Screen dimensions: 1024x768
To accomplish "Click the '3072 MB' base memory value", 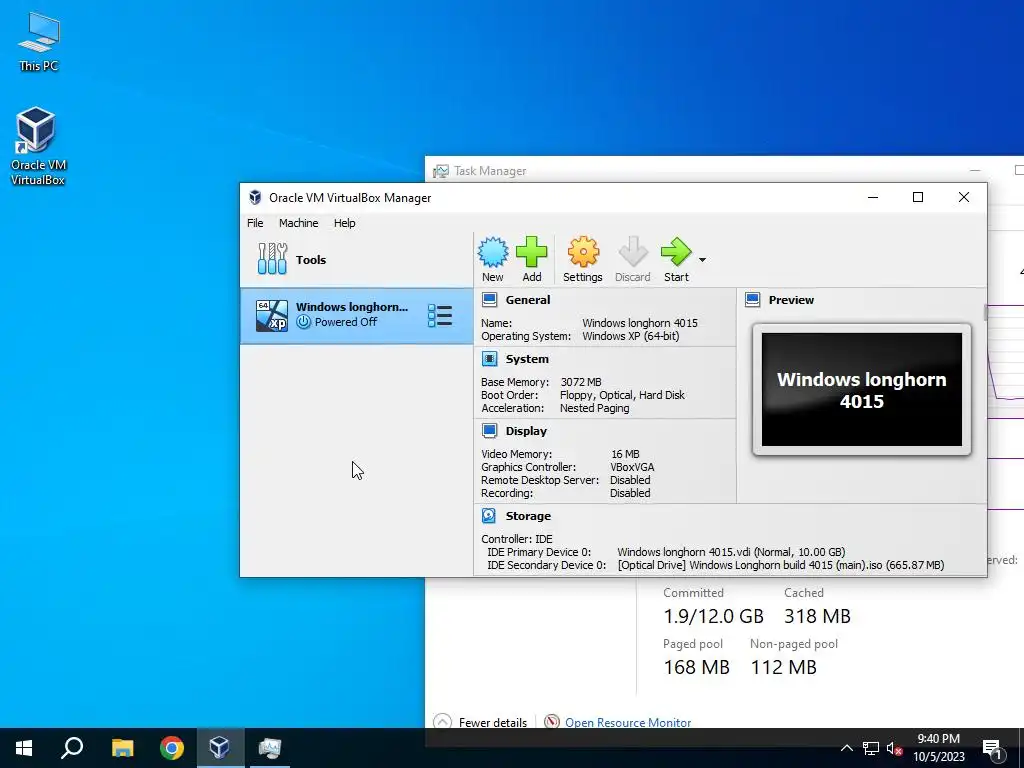I will (x=581, y=381).
